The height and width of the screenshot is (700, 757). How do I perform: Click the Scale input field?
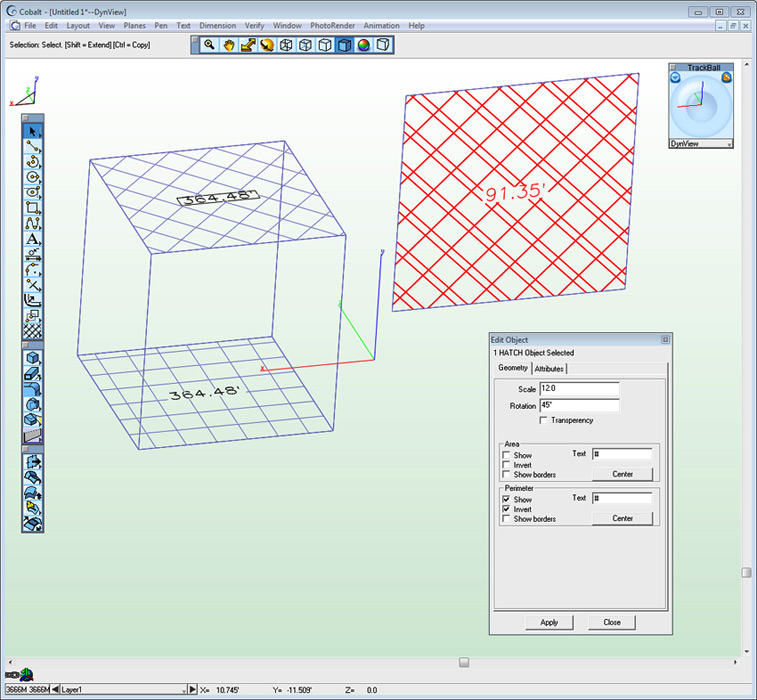tap(579, 388)
